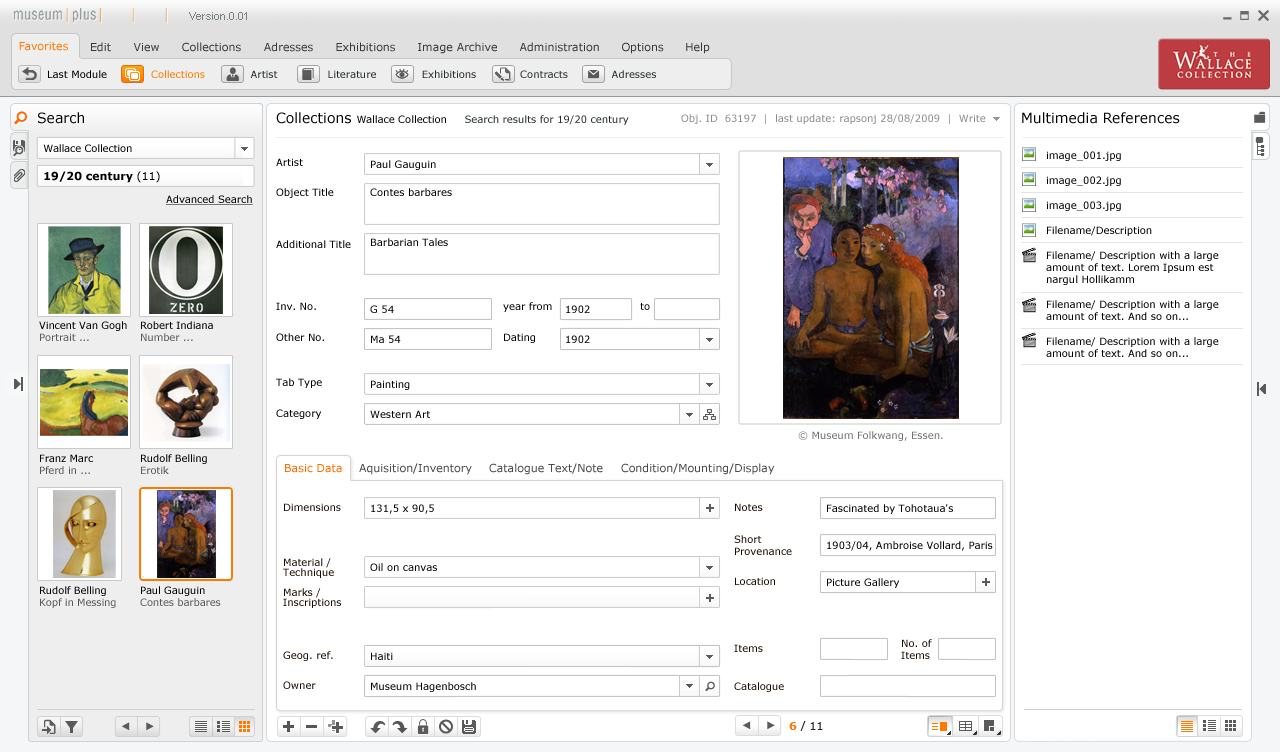Lock the record with the padlock icon
Image resolution: width=1280 pixels, height=752 pixels.
[423, 727]
